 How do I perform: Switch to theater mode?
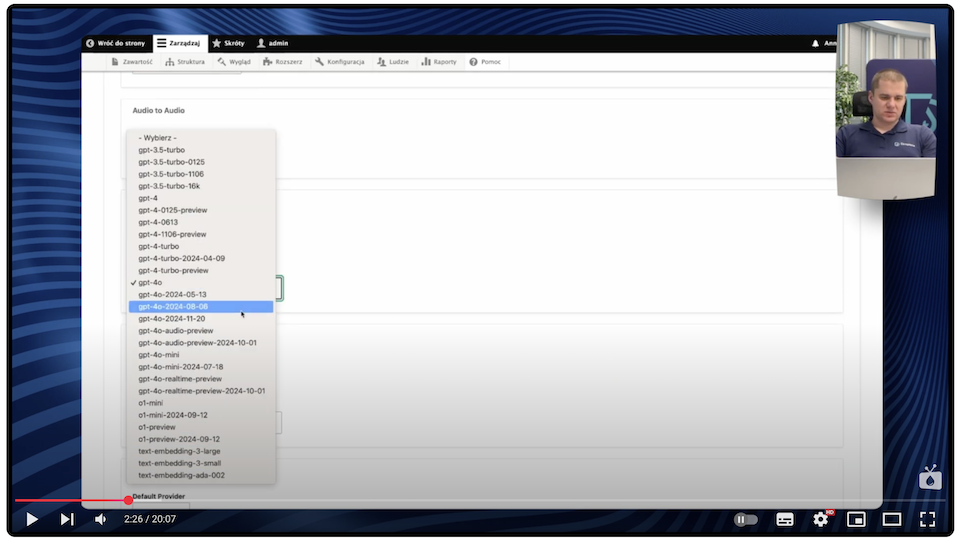click(x=892, y=520)
